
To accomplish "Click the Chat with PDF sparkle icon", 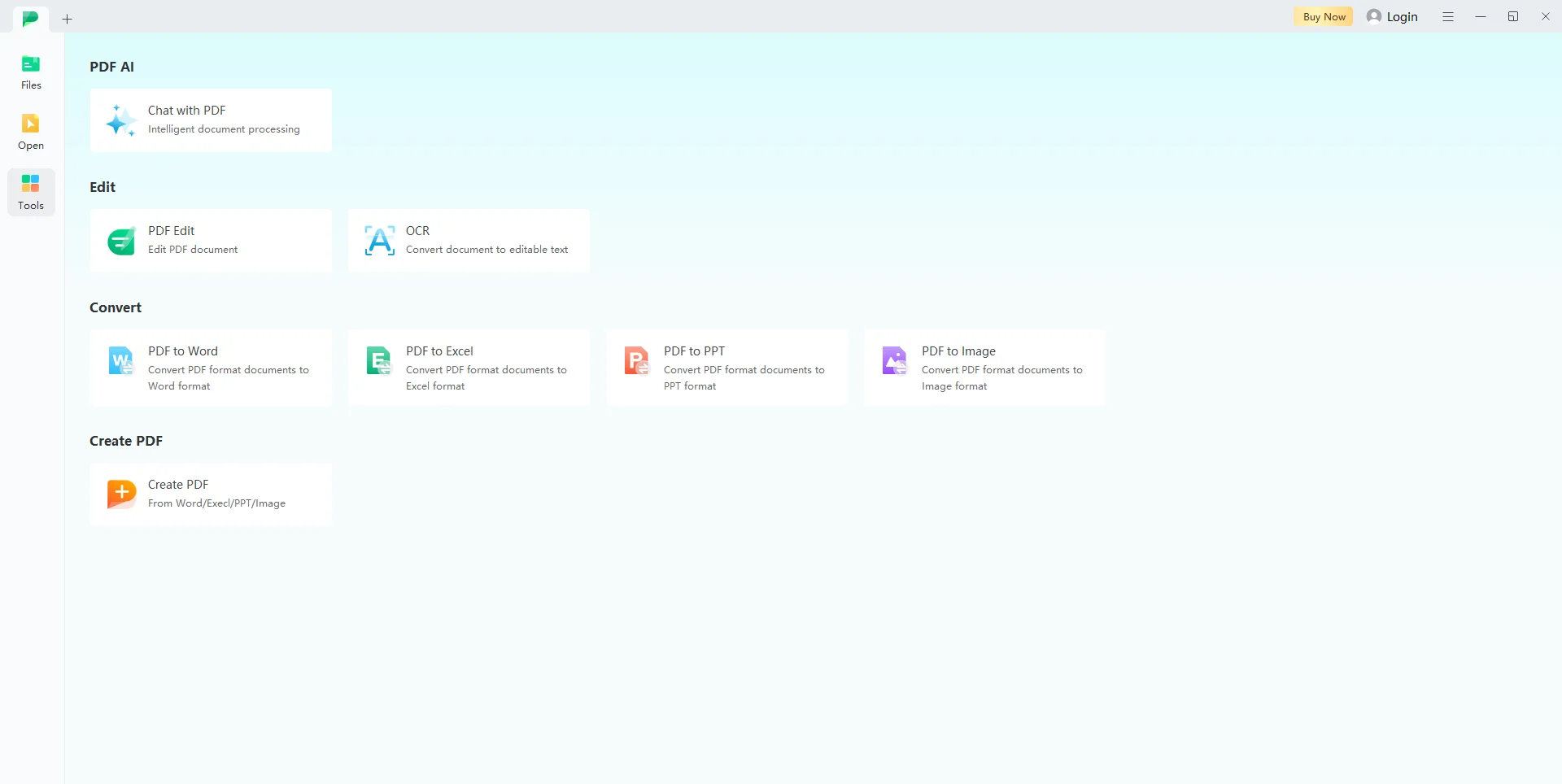I will pos(121,120).
